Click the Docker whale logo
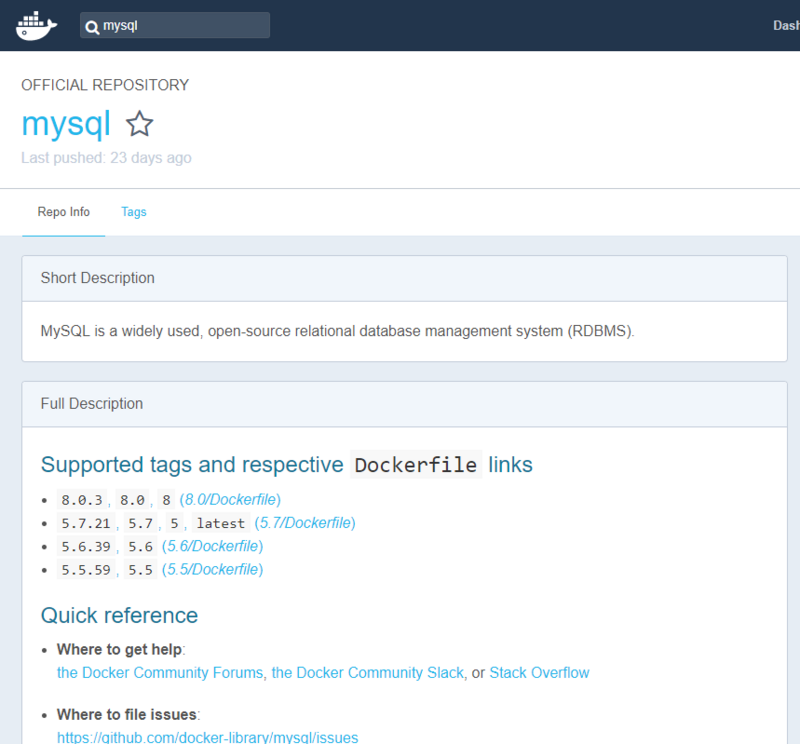This screenshot has height=744, width=800. pos(36,26)
